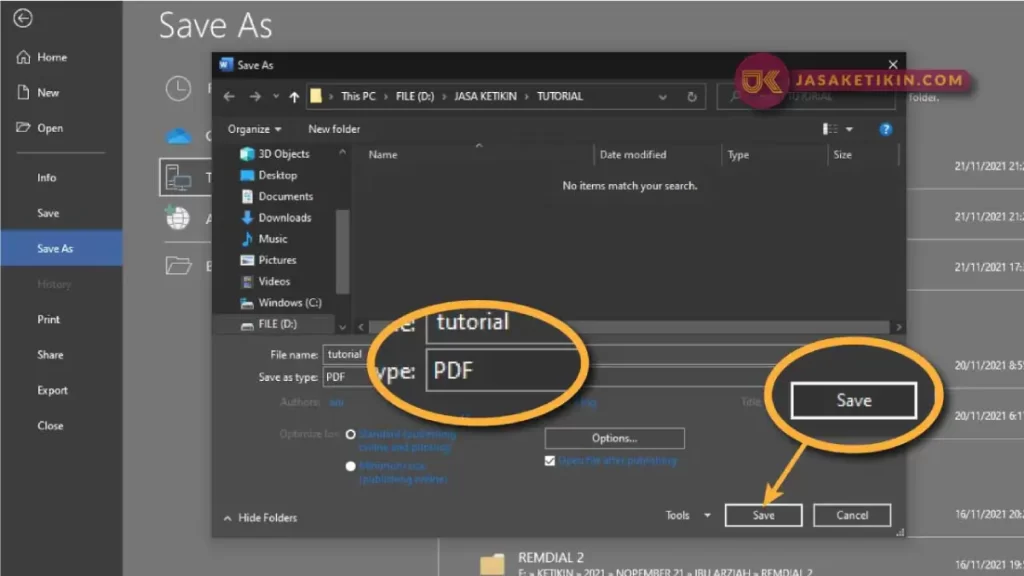Select Documents in the navigation pane
1024x576 pixels.
point(277,196)
